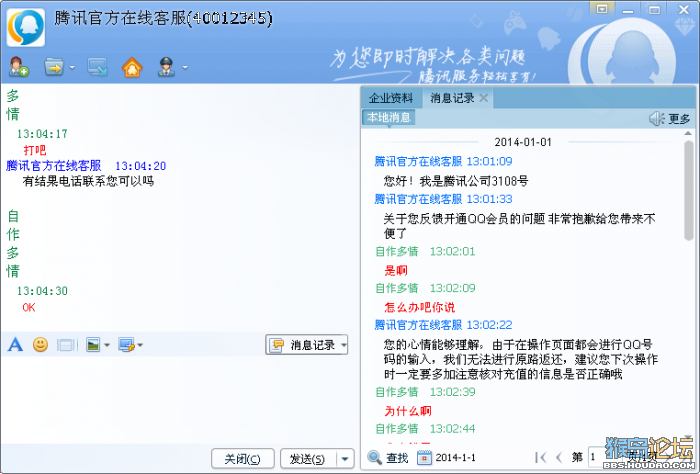This screenshot has width=700, height=474.
Task: Maximize the chat window
Action: tap(654, 9)
